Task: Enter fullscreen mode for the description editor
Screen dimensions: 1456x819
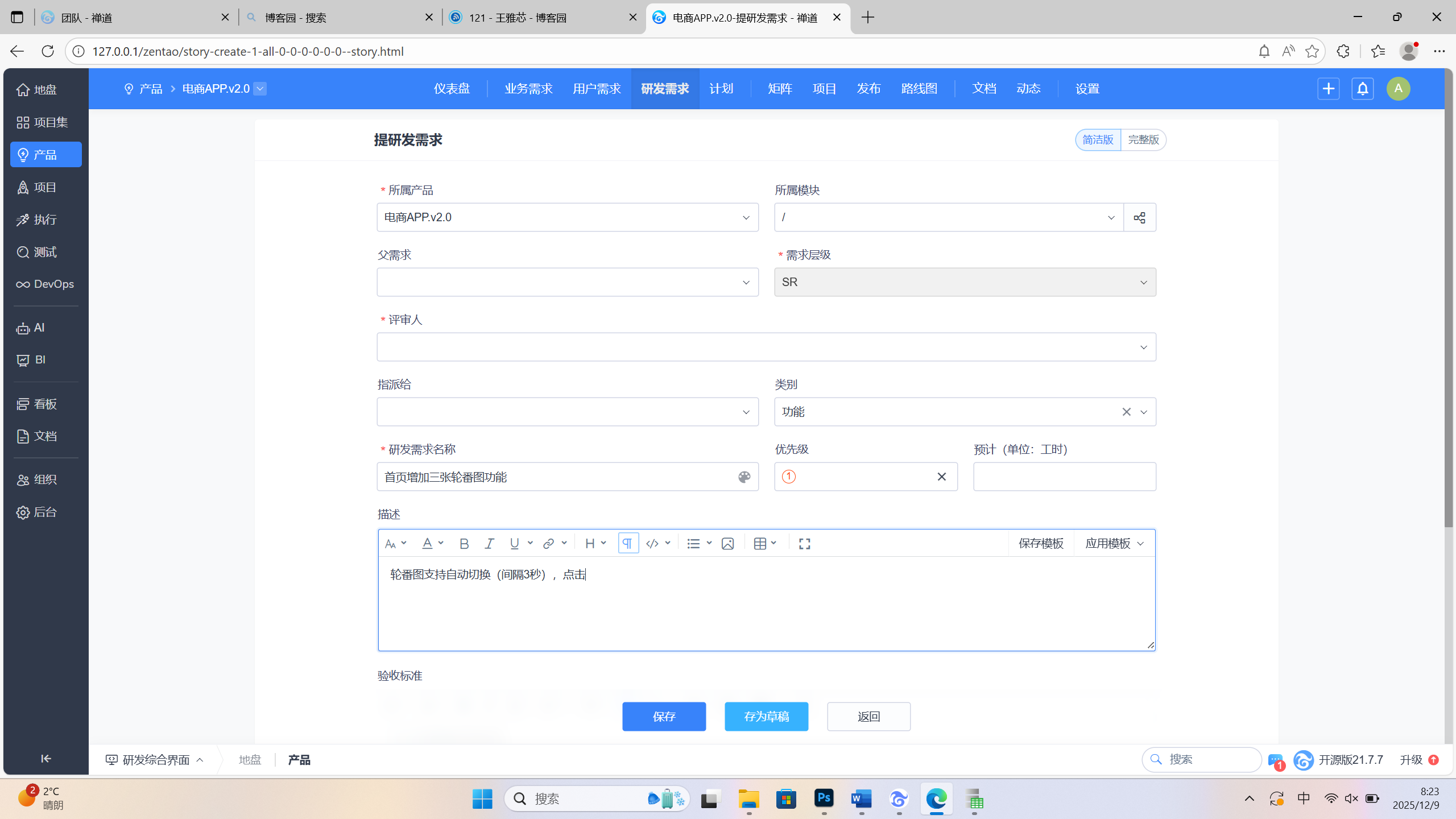Action: click(x=803, y=543)
